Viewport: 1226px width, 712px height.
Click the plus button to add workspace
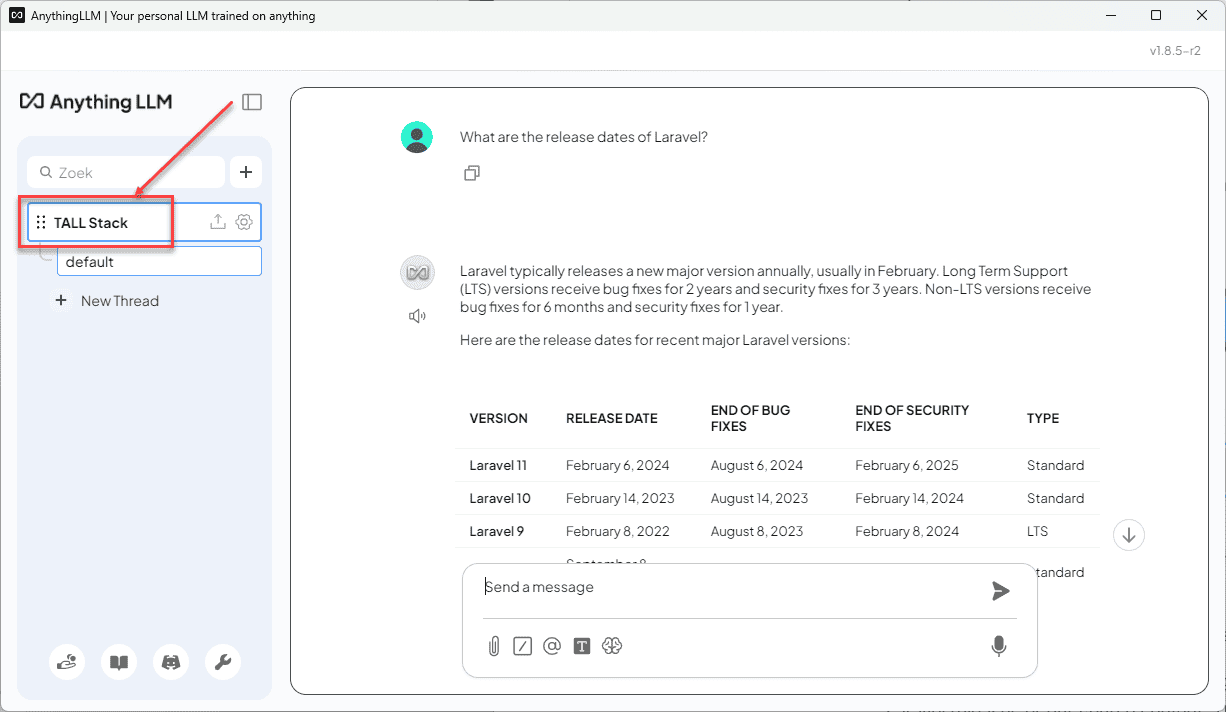click(246, 172)
